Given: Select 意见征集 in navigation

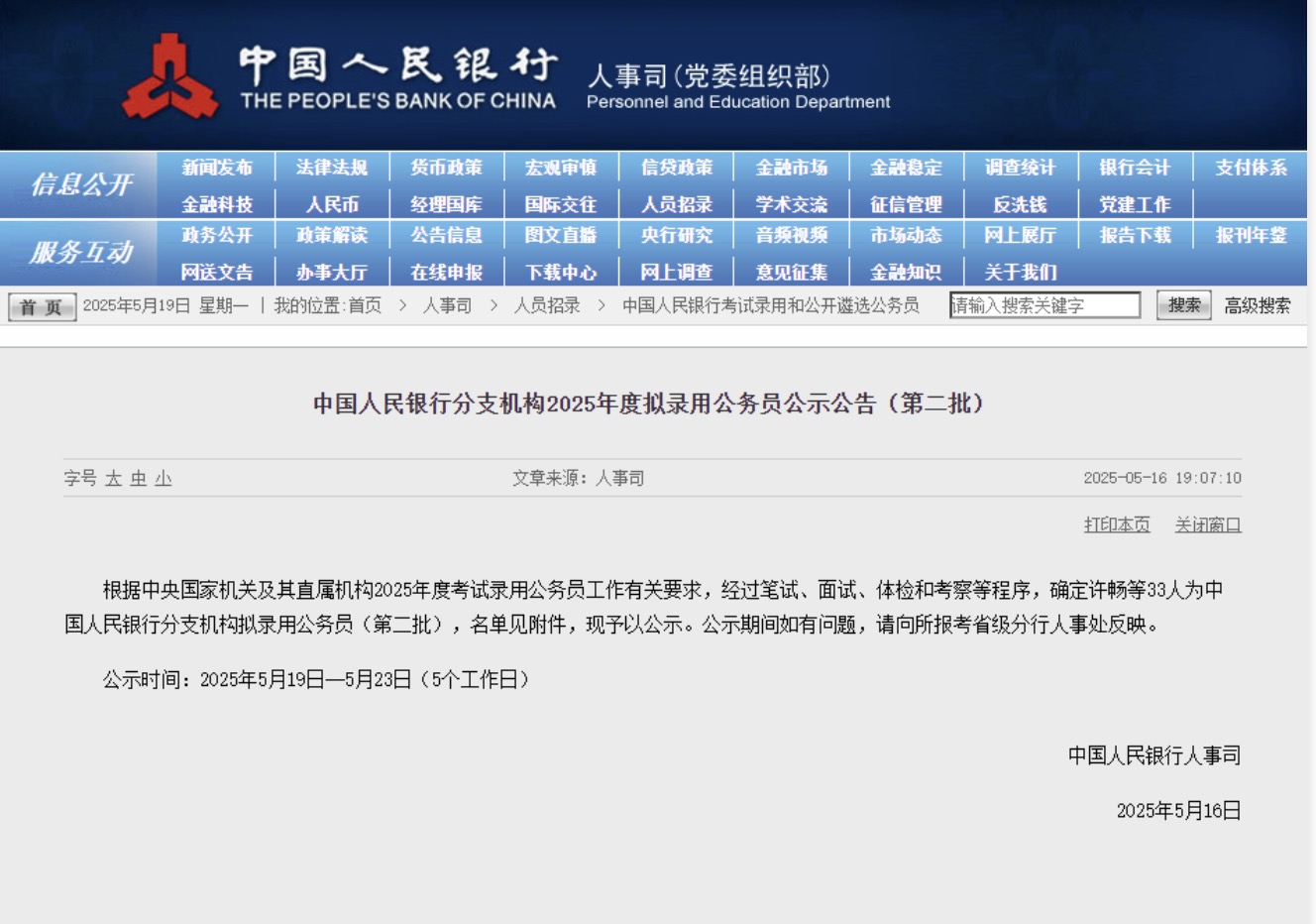Looking at the screenshot, I should pos(792,272).
